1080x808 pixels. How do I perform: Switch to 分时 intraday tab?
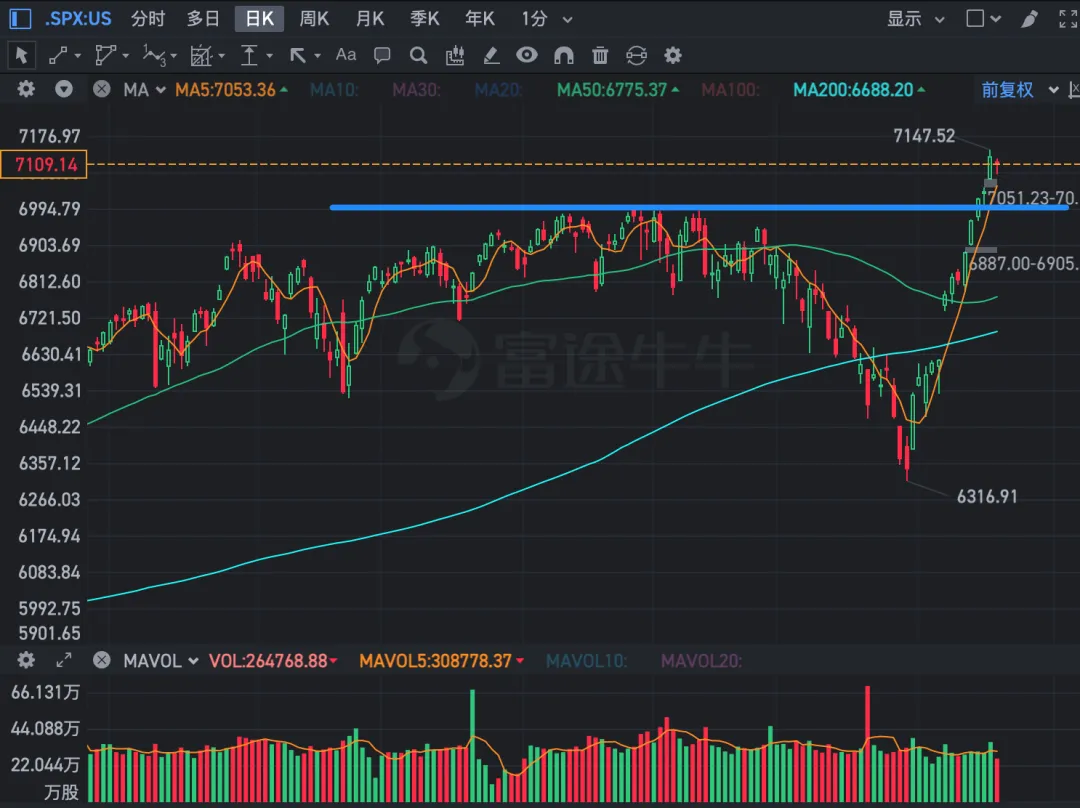click(148, 19)
